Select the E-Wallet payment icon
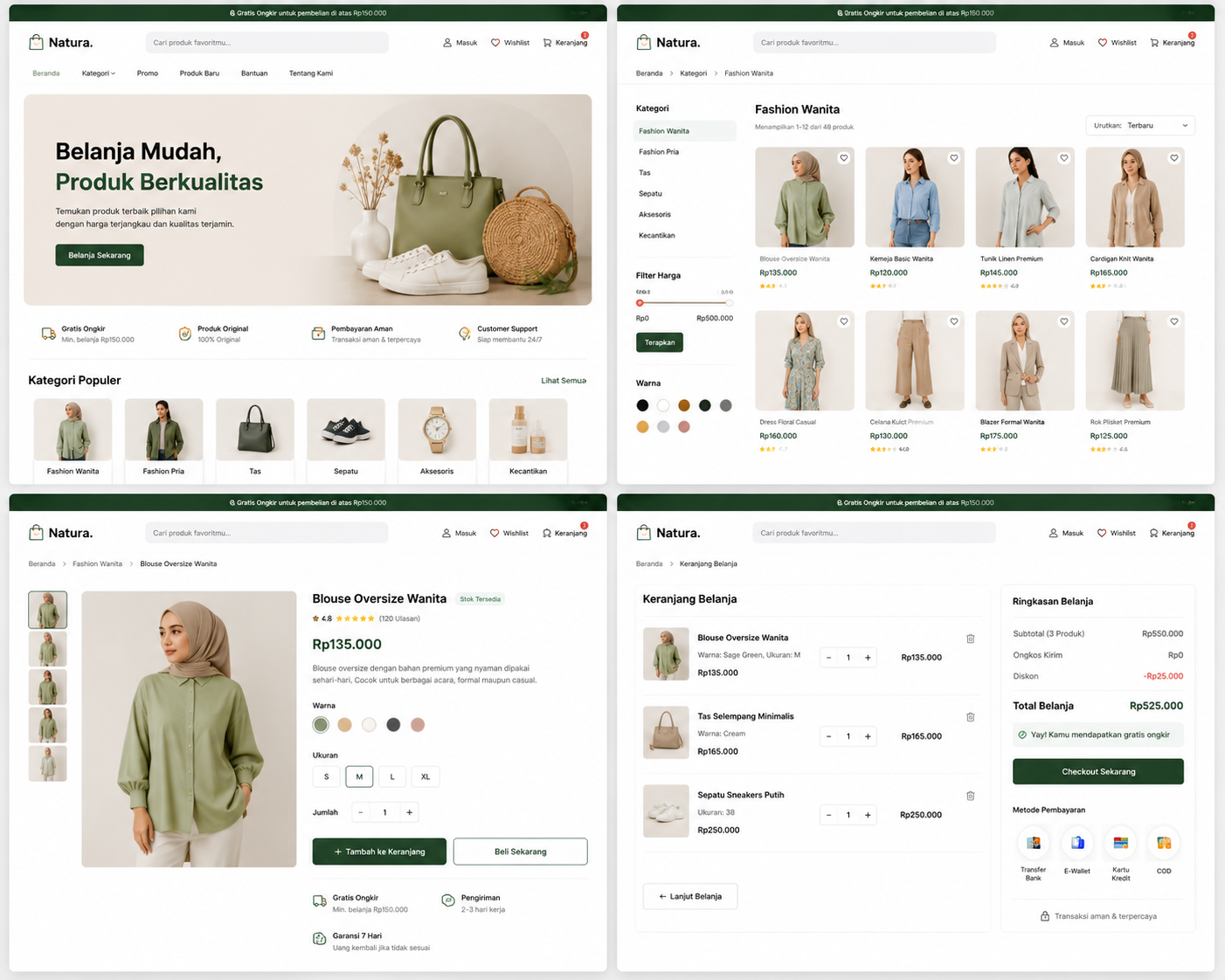The image size is (1225, 980). [1077, 843]
